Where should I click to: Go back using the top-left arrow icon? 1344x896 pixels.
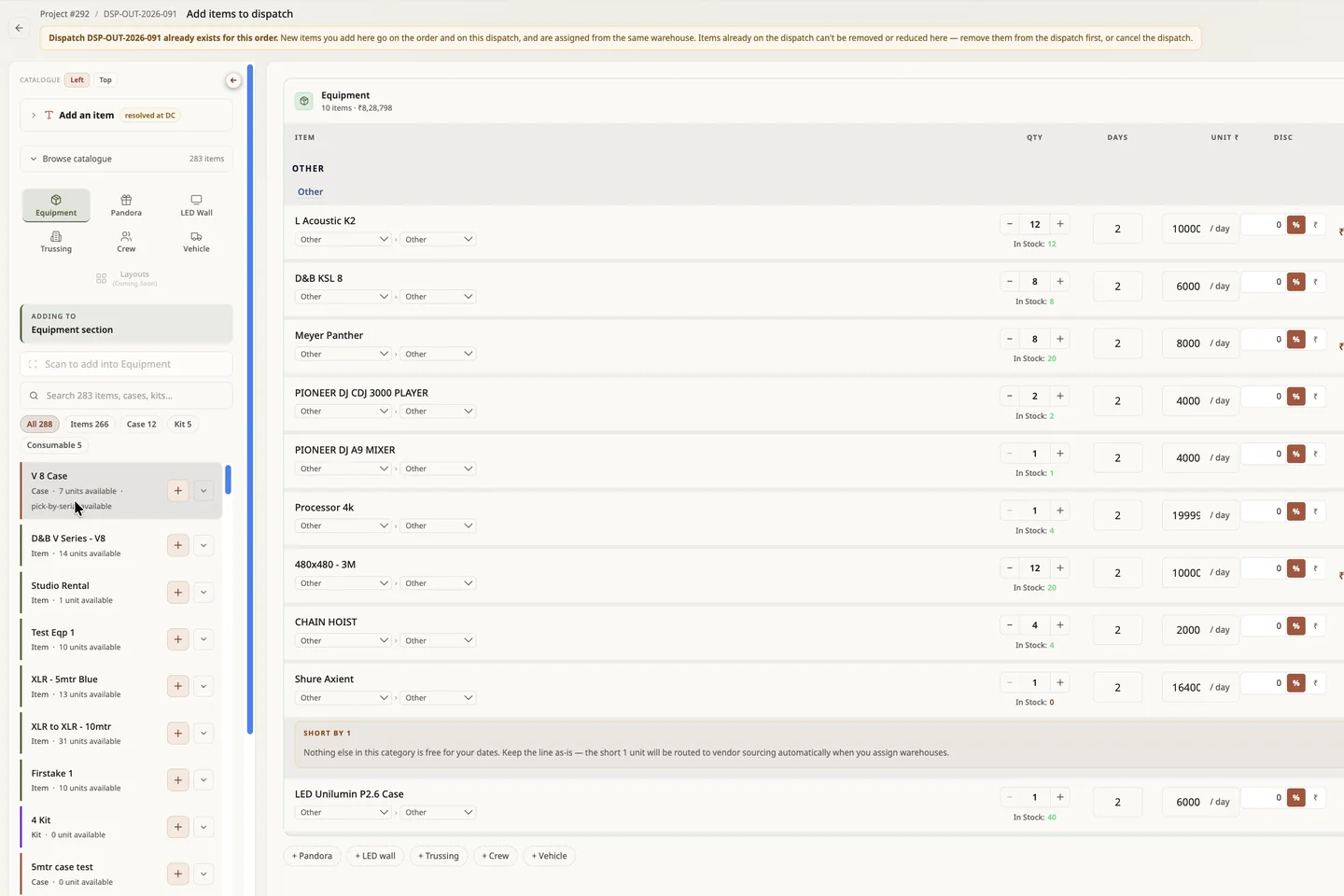(19, 28)
